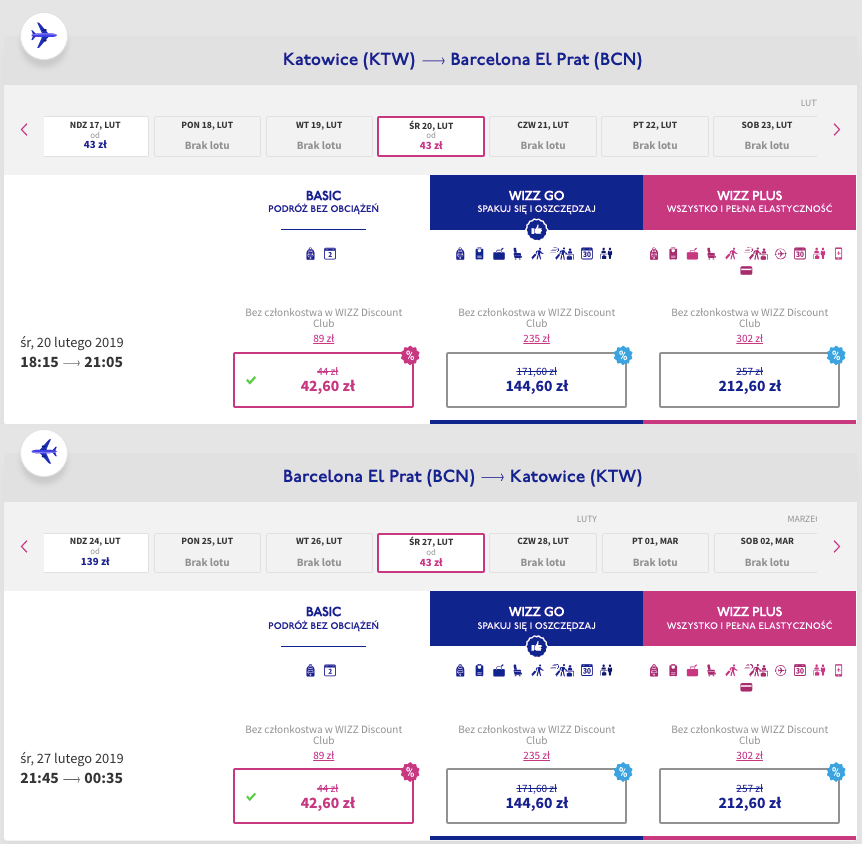
Task: Click outbound departure time 18:15
Action: [x=39, y=362]
